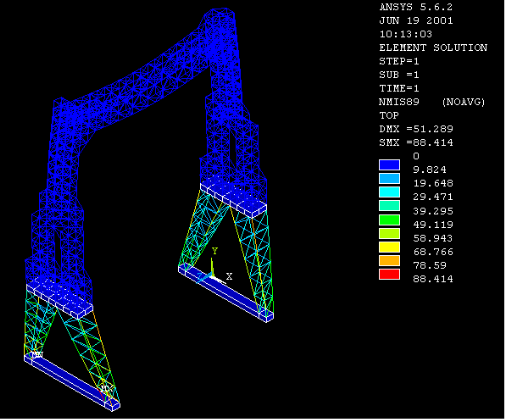
Task: Click the cyan legend color swatch
Action: coord(389,192)
